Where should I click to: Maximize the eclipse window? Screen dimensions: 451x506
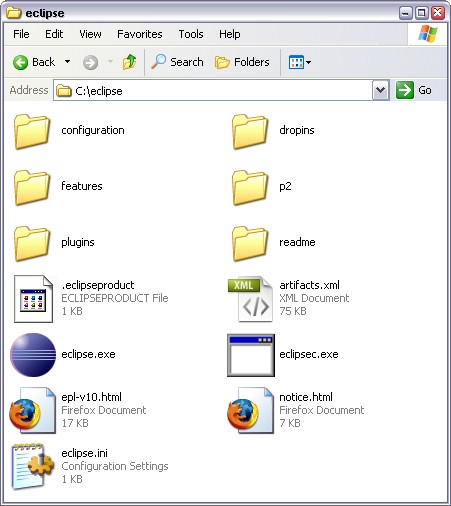click(x=422, y=13)
